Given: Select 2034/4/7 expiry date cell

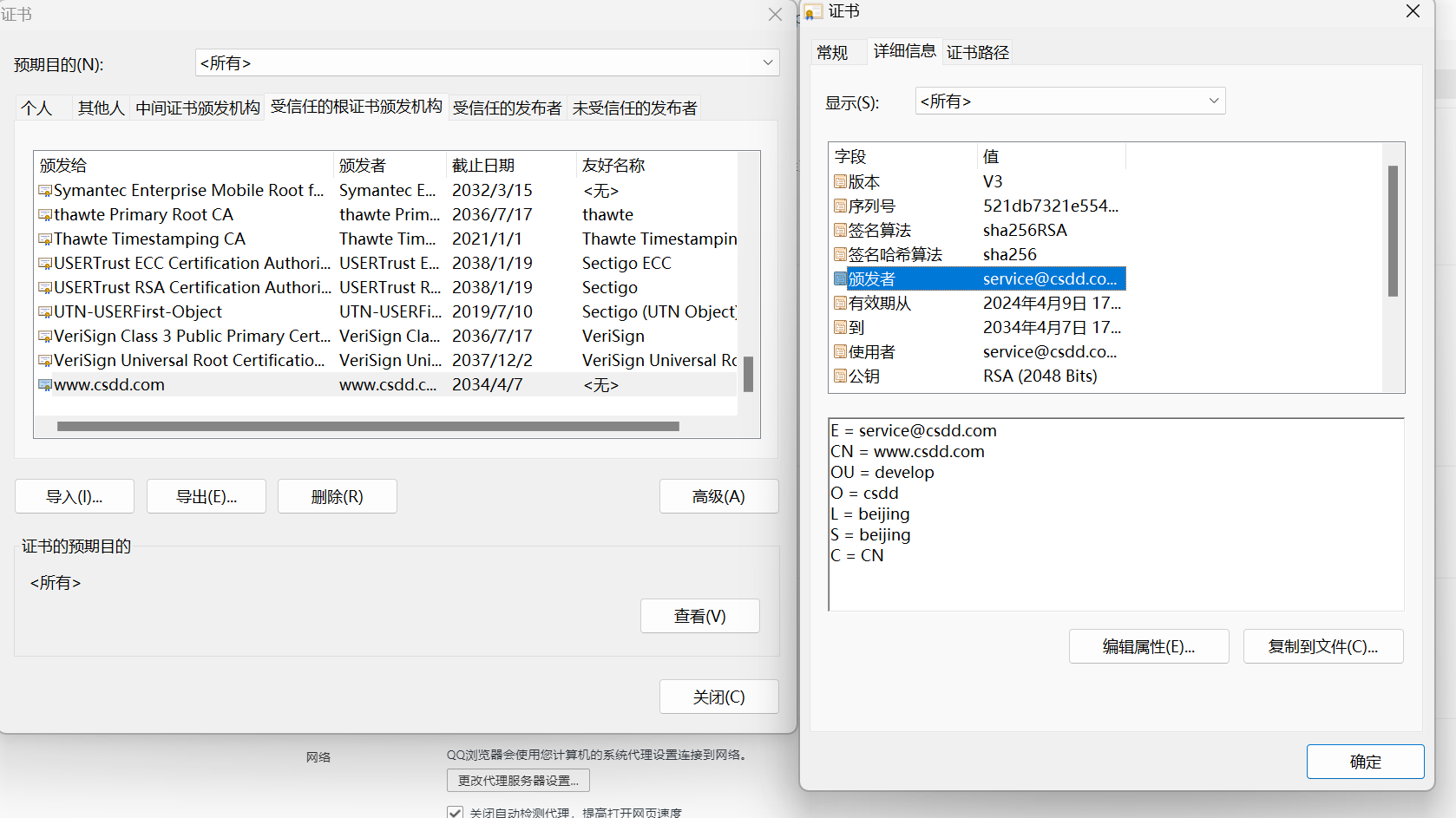Looking at the screenshot, I should click(487, 384).
